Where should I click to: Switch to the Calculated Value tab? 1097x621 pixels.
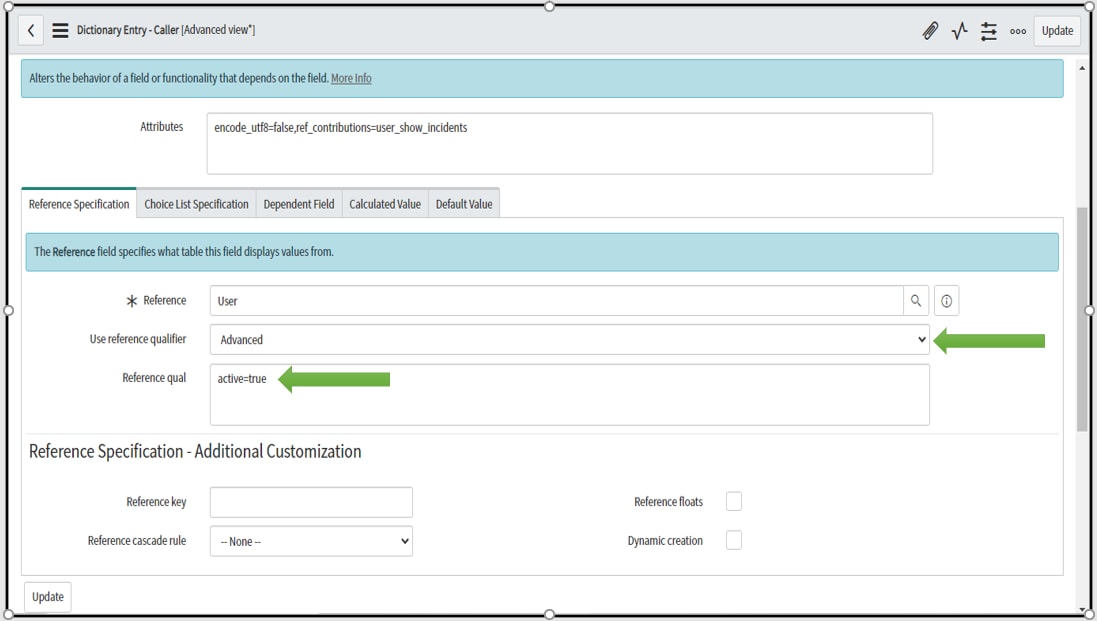click(x=385, y=203)
